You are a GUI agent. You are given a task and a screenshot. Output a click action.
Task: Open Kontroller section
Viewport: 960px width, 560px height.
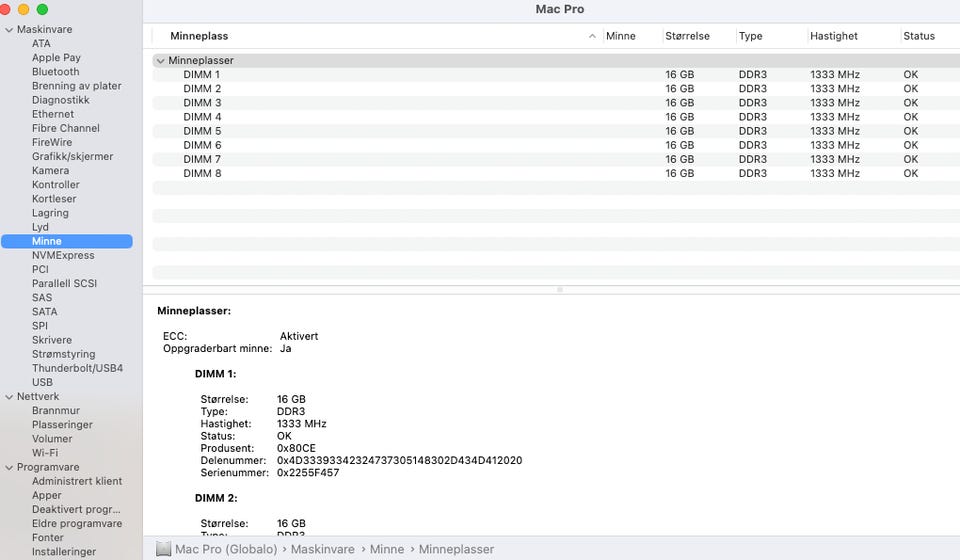(x=56, y=184)
